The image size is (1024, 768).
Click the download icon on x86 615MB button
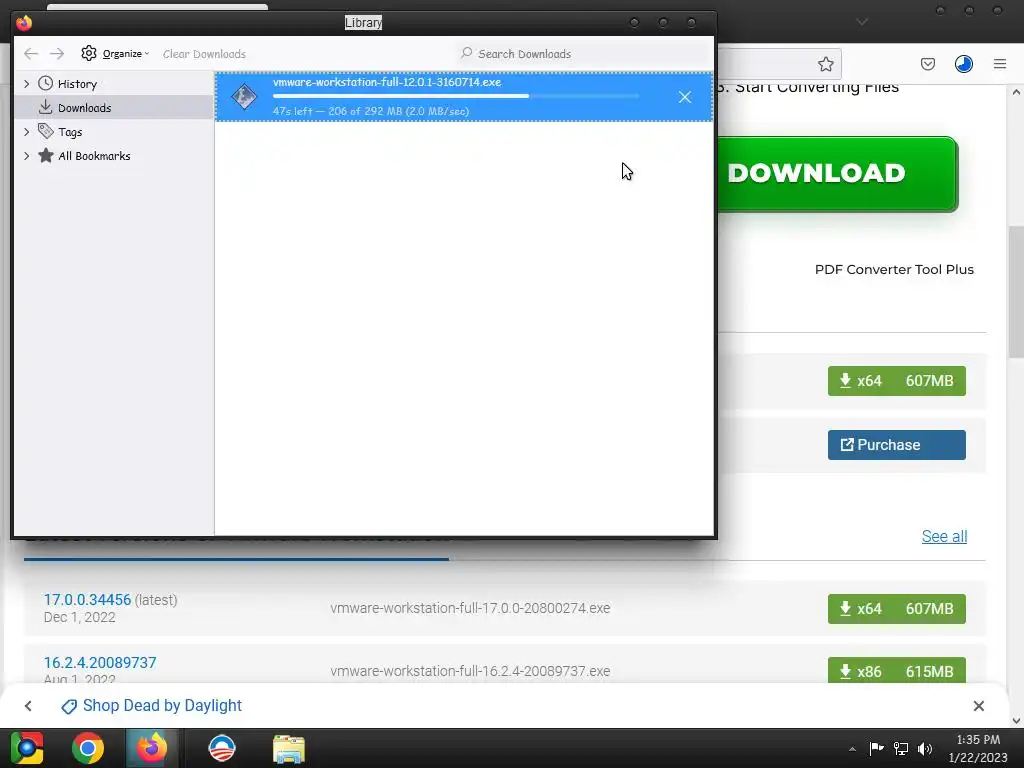coord(845,671)
